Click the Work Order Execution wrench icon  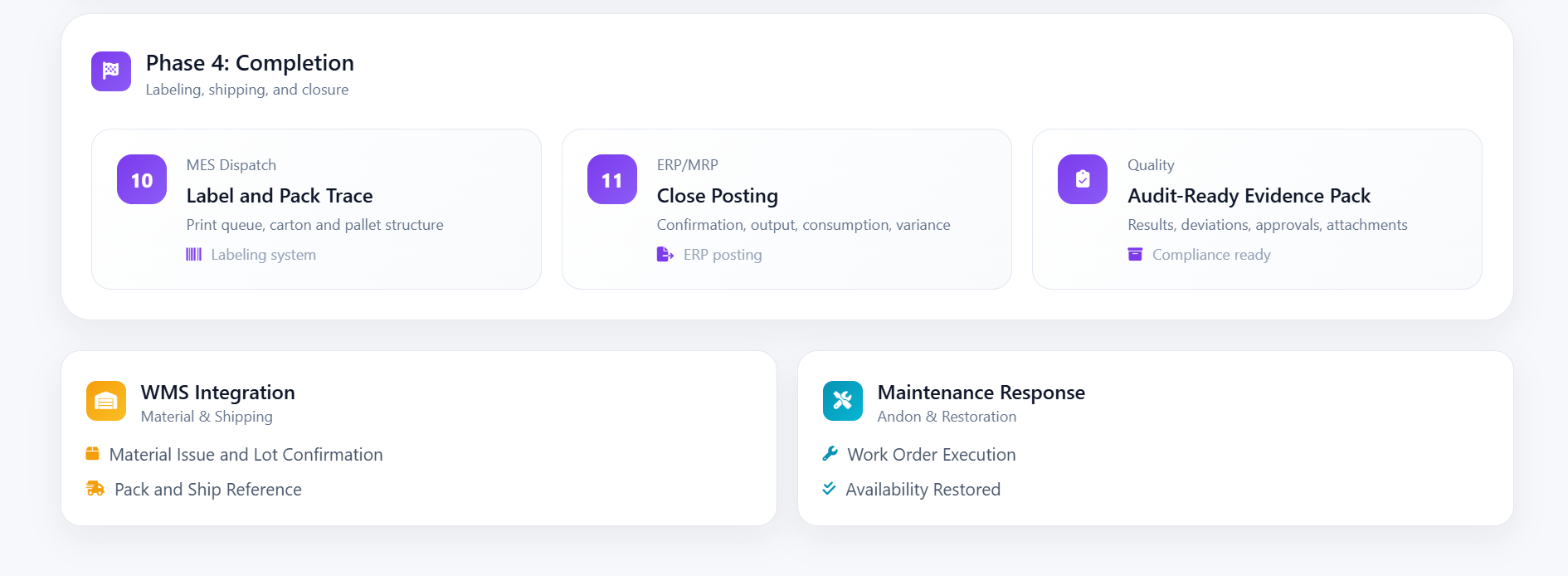click(830, 454)
